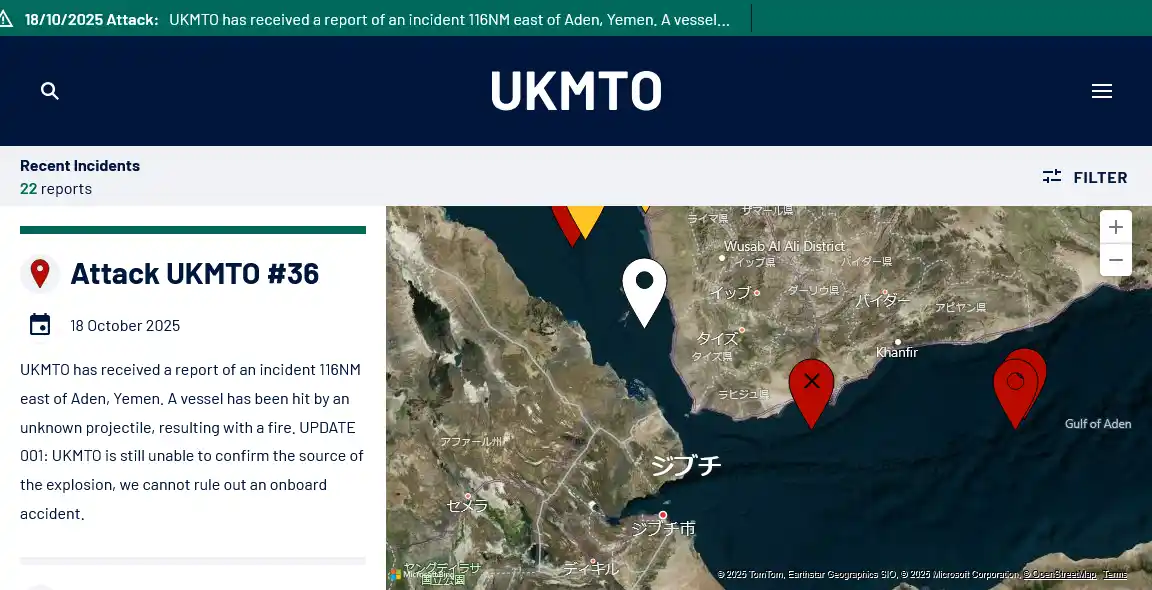This screenshot has width=1152, height=590.
Task: Open the hamburger navigation menu
Action: [x=1102, y=90]
